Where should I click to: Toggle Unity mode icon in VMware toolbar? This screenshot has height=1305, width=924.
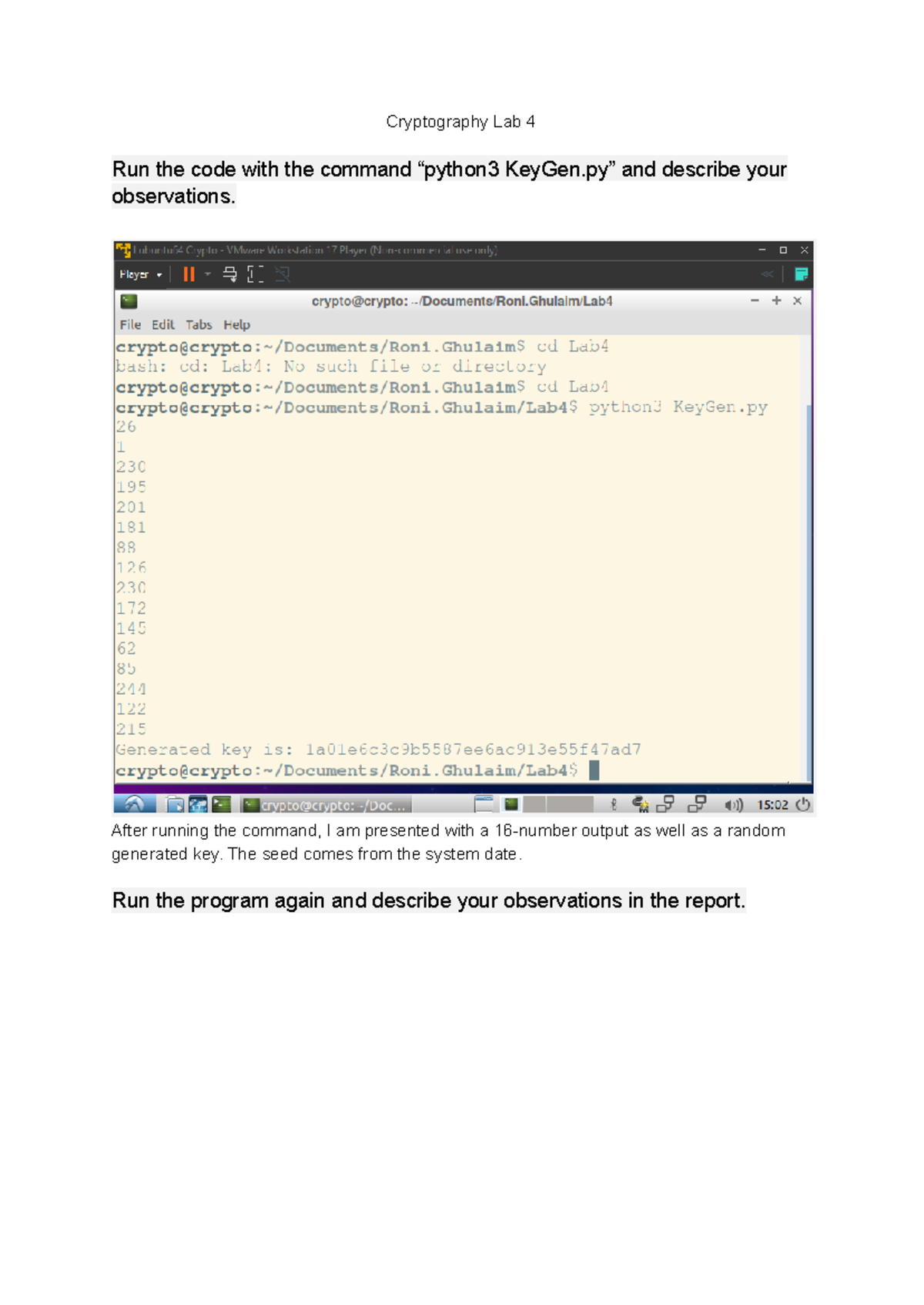(x=283, y=274)
